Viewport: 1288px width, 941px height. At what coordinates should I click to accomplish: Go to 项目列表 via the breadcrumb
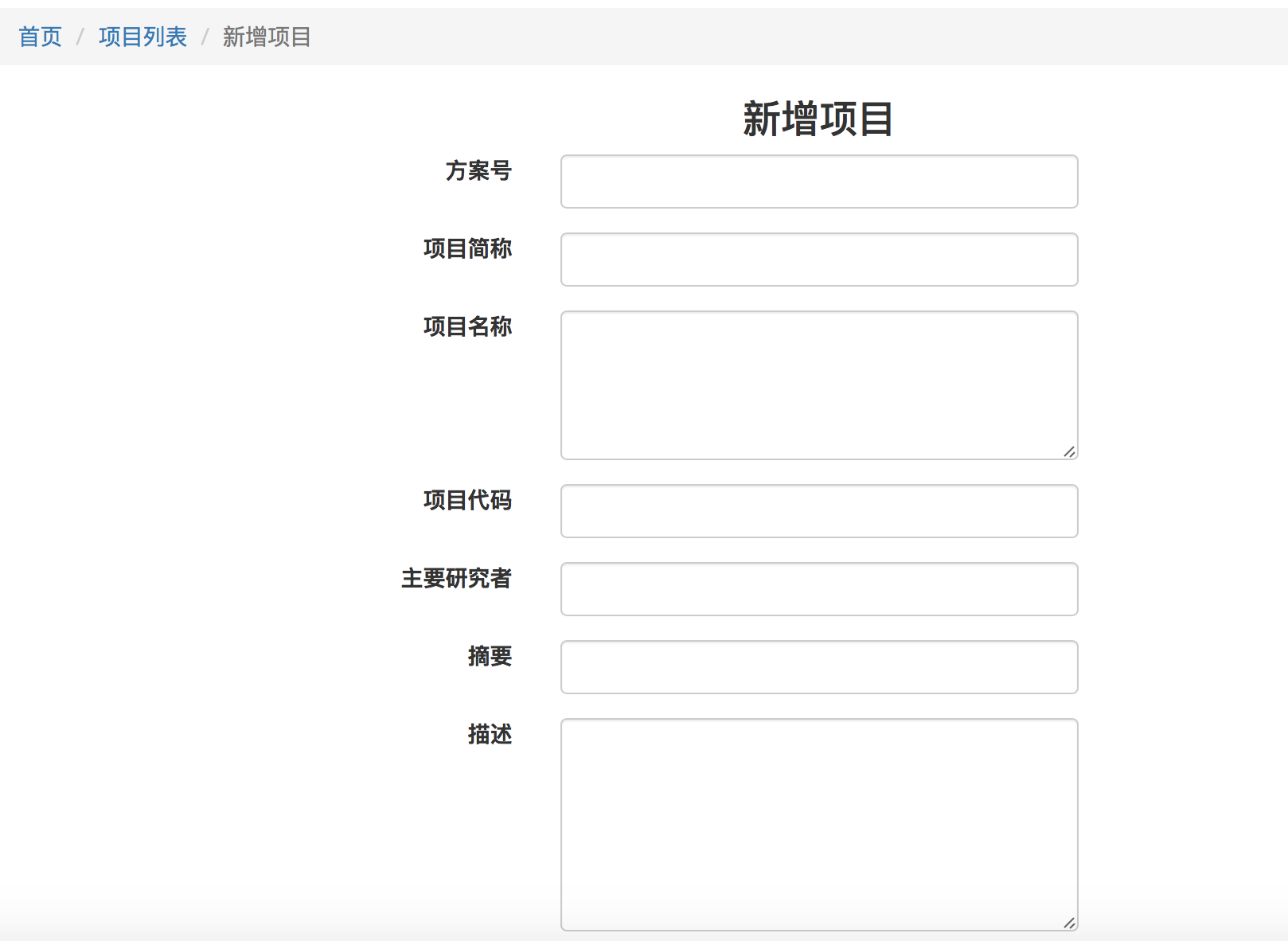tap(142, 37)
